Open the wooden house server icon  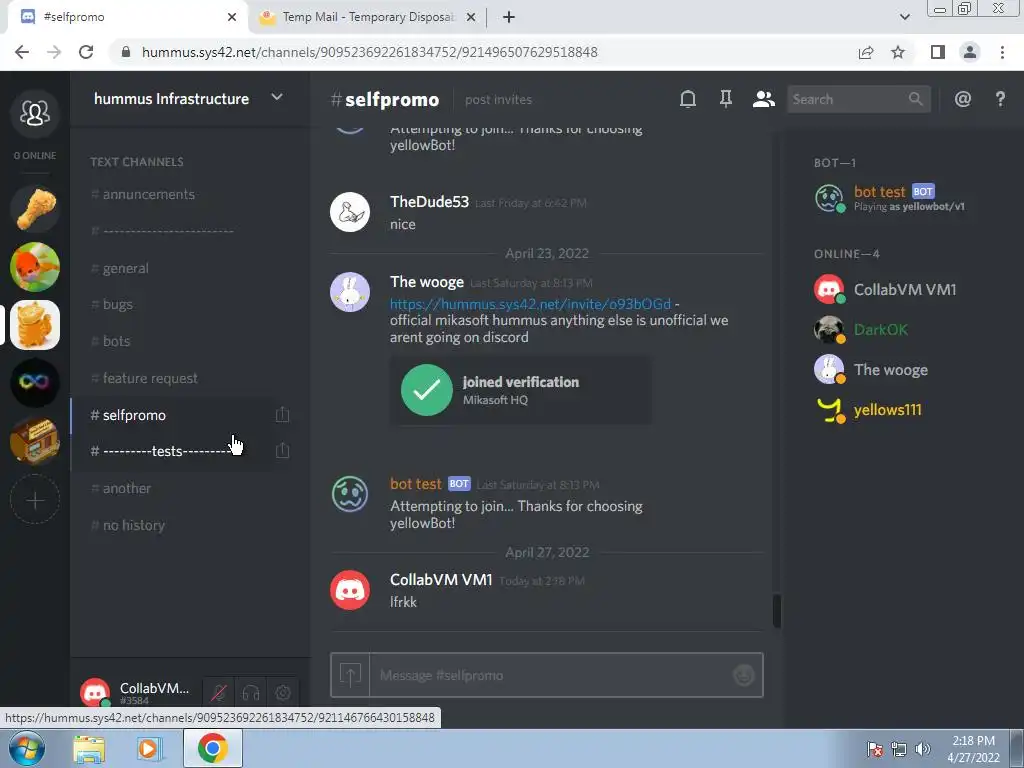click(35, 441)
